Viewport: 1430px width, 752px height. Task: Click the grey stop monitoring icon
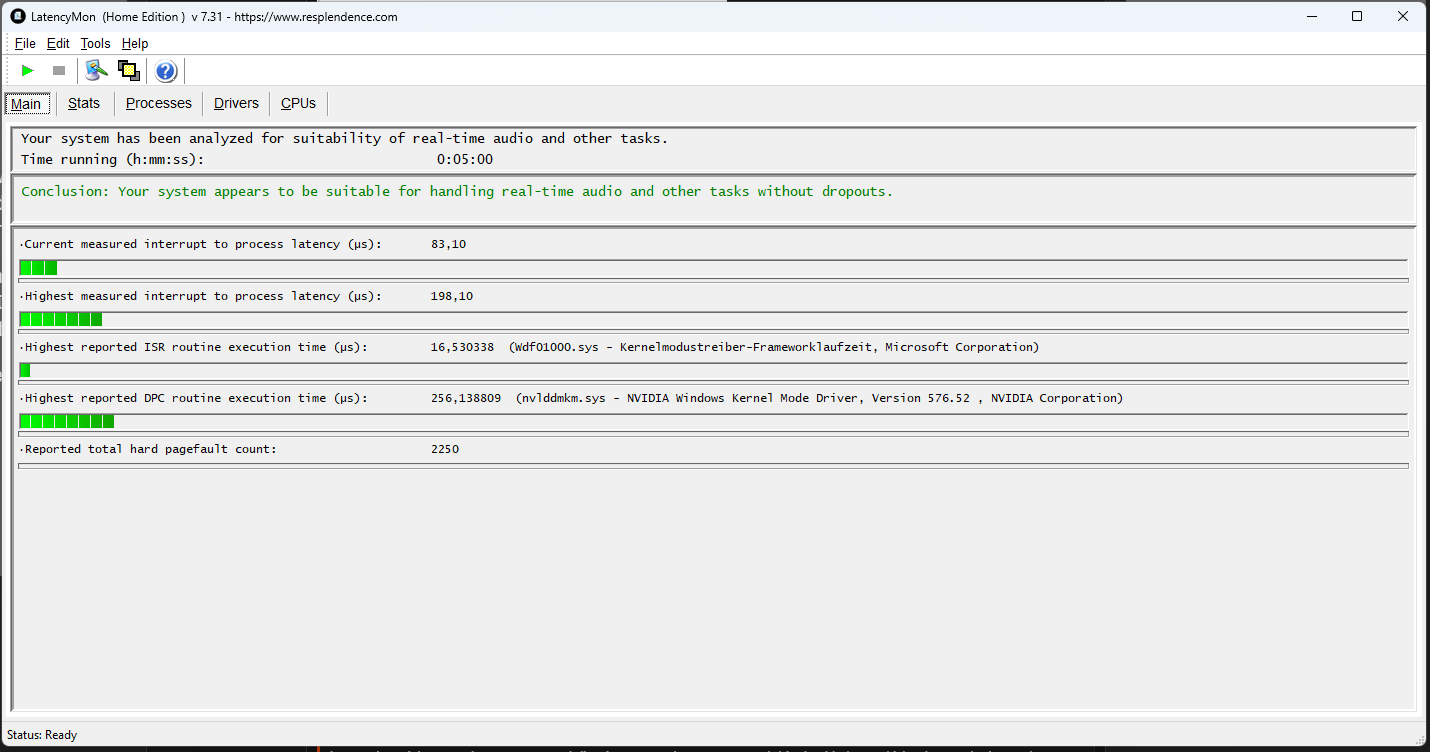[59, 70]
